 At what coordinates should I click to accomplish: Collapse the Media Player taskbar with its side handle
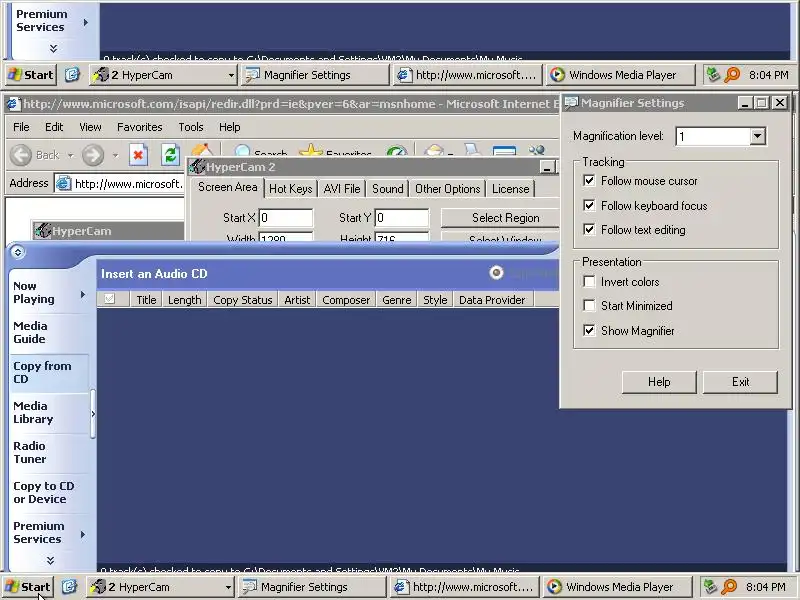[93, 414]
